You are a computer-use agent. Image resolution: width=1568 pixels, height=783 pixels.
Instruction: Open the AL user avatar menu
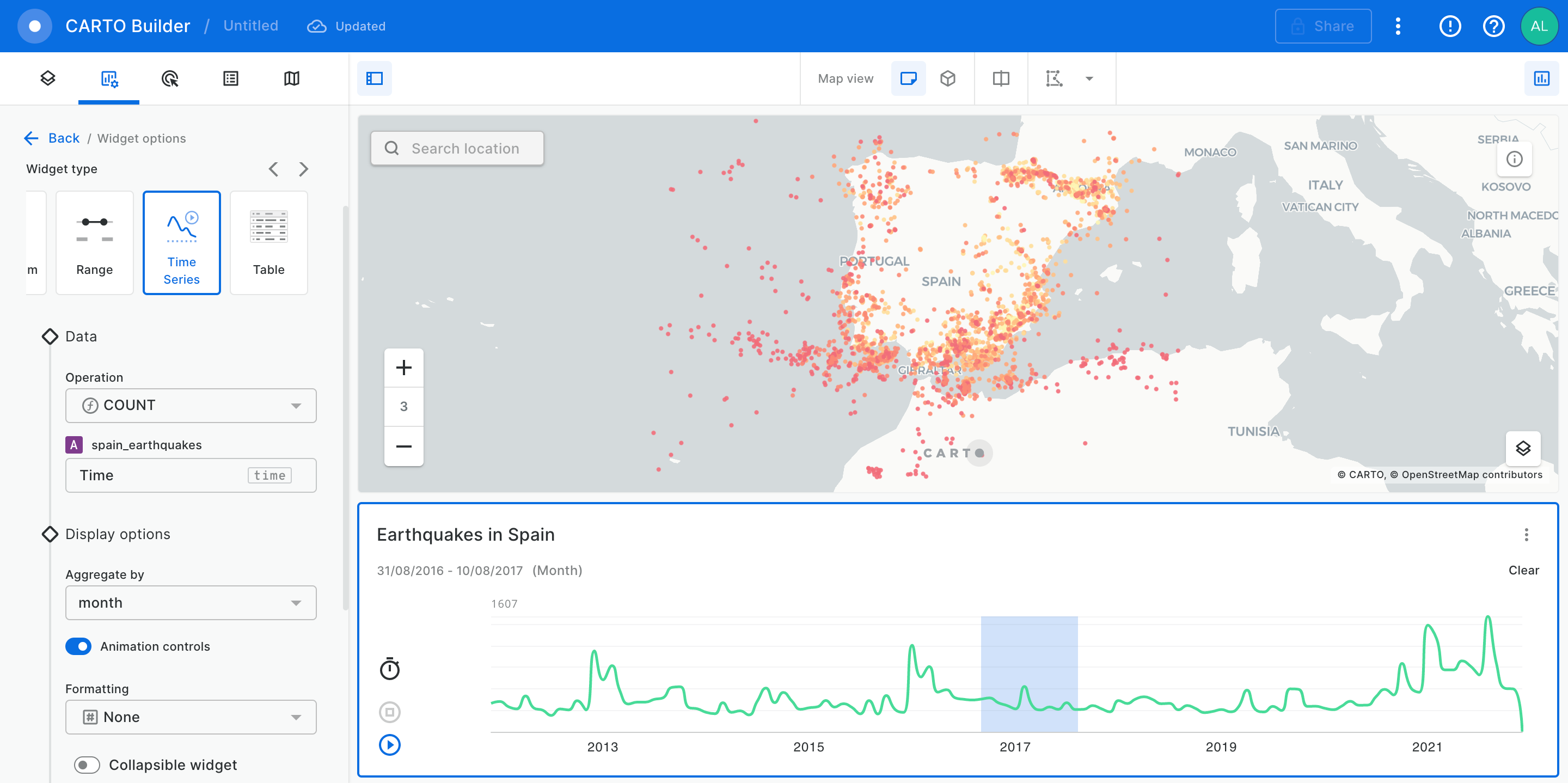1538,26
